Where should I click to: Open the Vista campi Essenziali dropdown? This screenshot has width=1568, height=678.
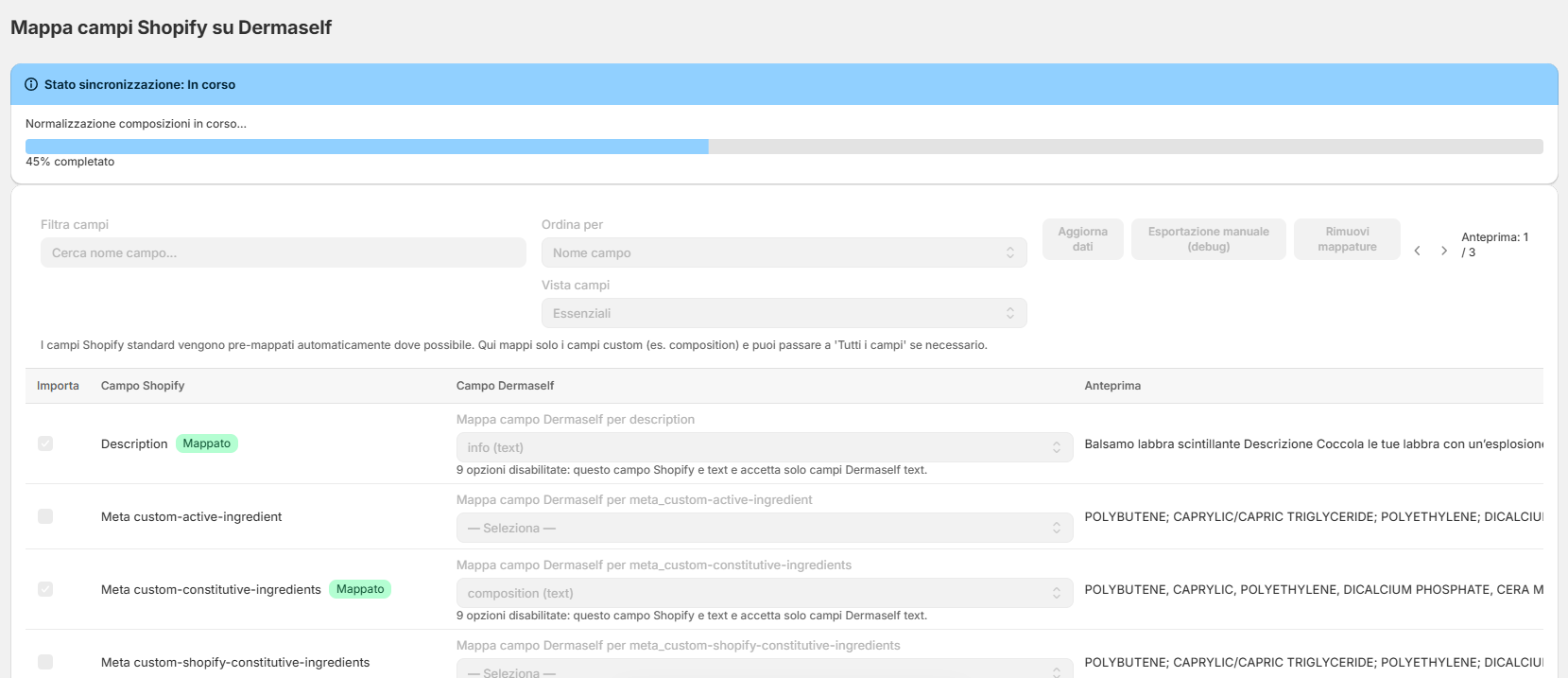click(784, 313)
